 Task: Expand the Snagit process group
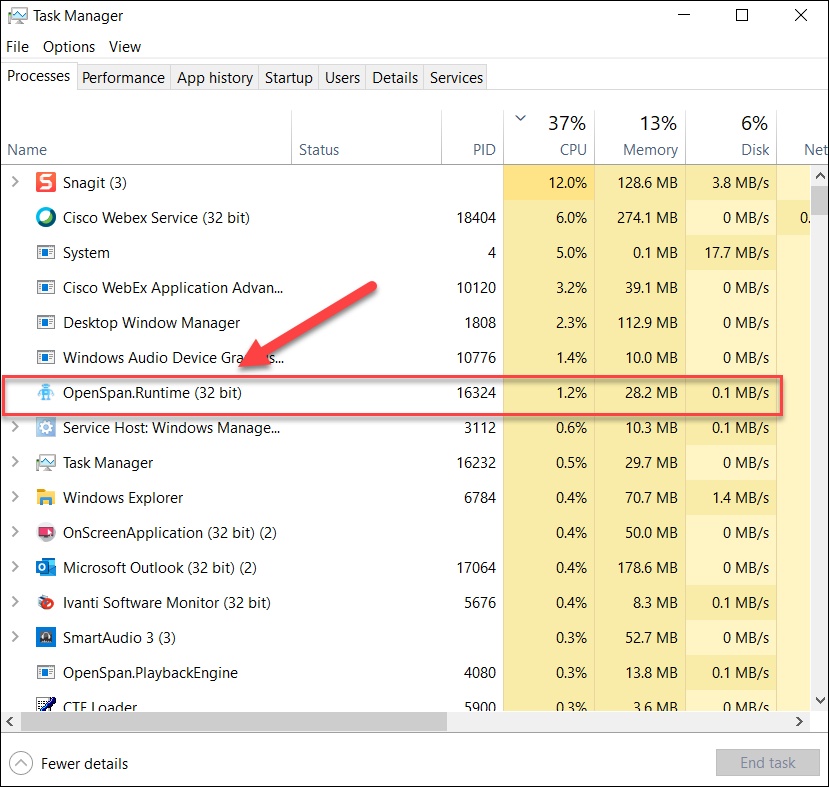(x=15, y=183)
